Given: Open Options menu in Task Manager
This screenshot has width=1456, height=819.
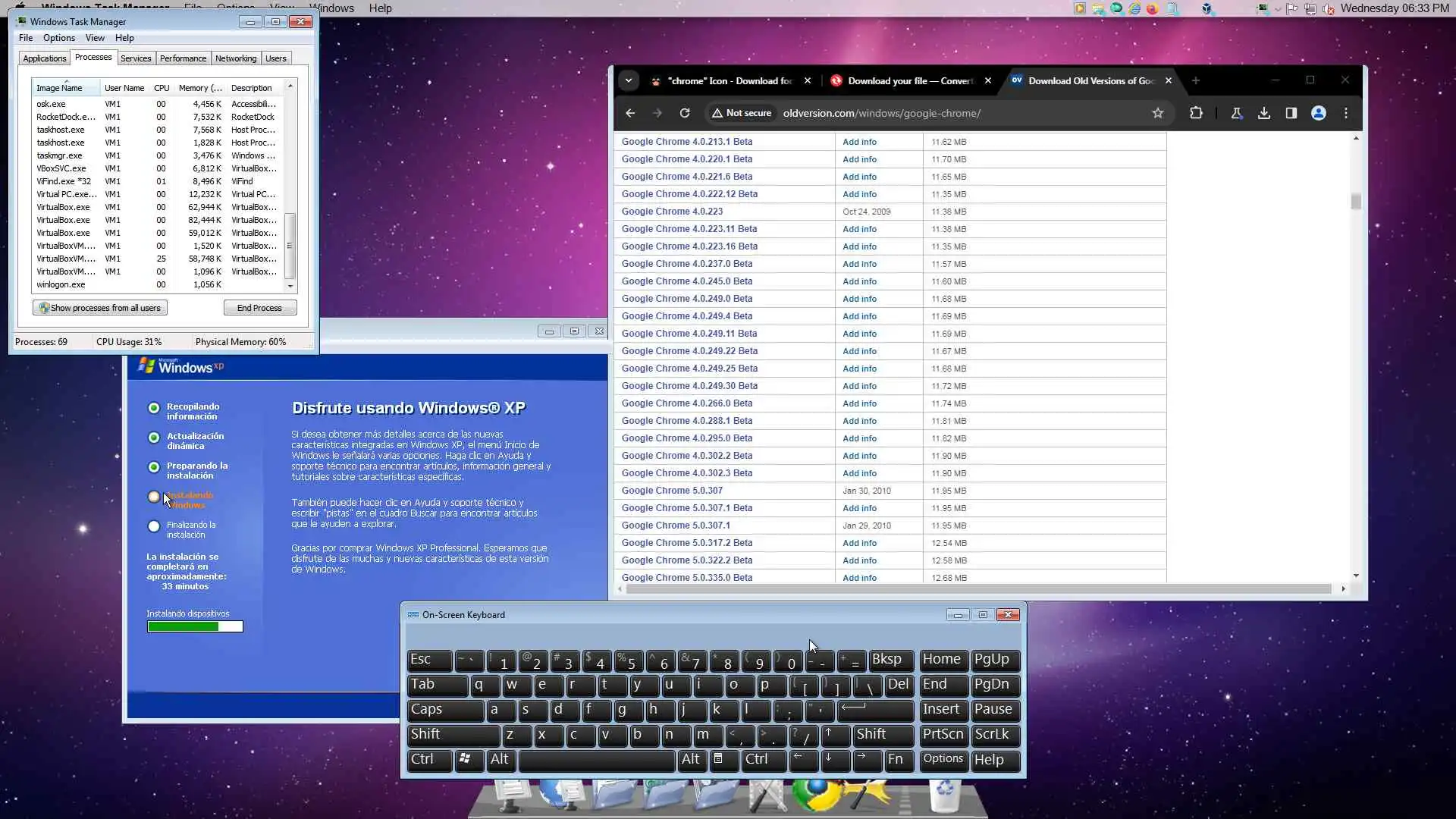Looking at the screenshot, I should tap(58, 38).
